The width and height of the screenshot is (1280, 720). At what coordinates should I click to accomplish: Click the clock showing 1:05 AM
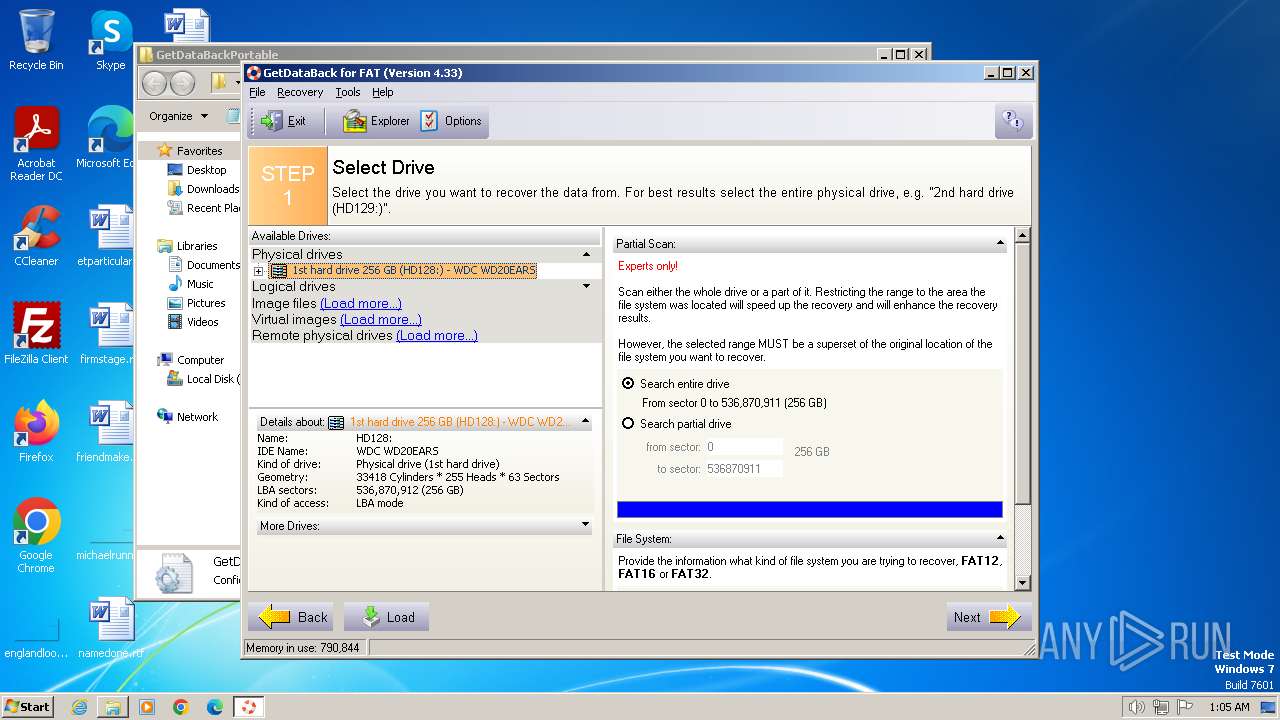1229,707
